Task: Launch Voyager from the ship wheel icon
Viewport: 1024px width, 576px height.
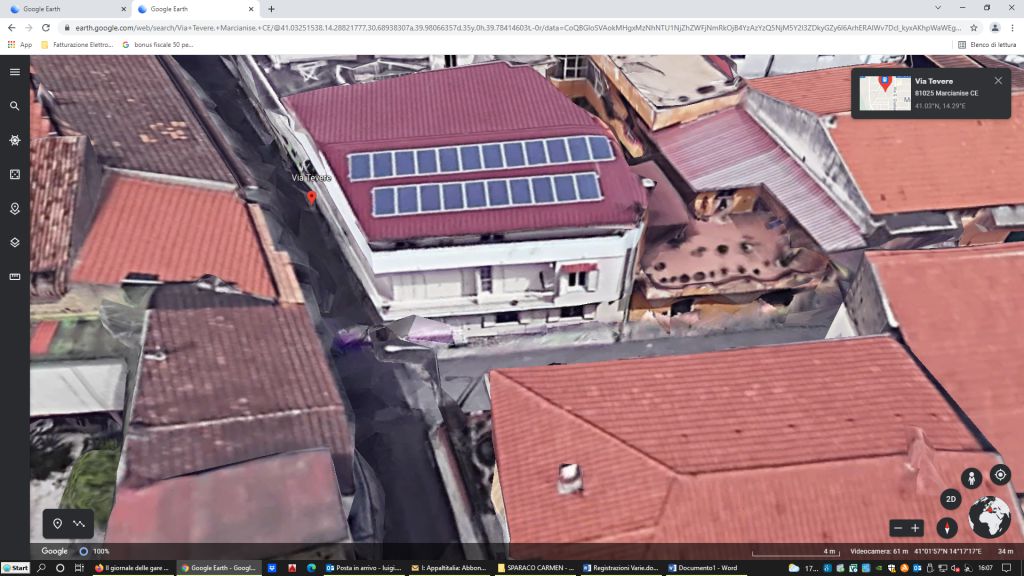Action: click(x=15, y=140)
